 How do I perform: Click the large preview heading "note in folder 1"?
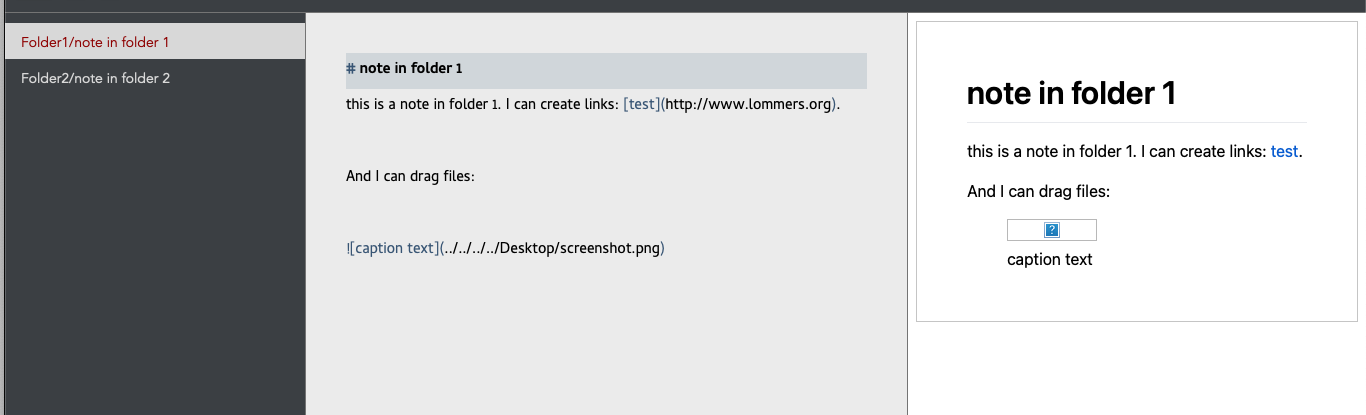[x=1071, y=93]
